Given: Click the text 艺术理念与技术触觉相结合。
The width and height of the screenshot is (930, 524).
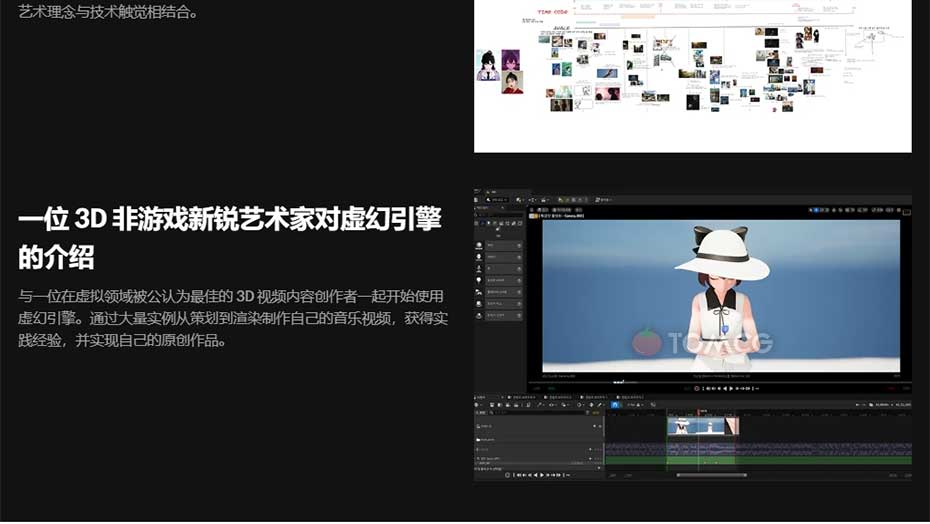Looking at the screenshot, I should (108, 11).
